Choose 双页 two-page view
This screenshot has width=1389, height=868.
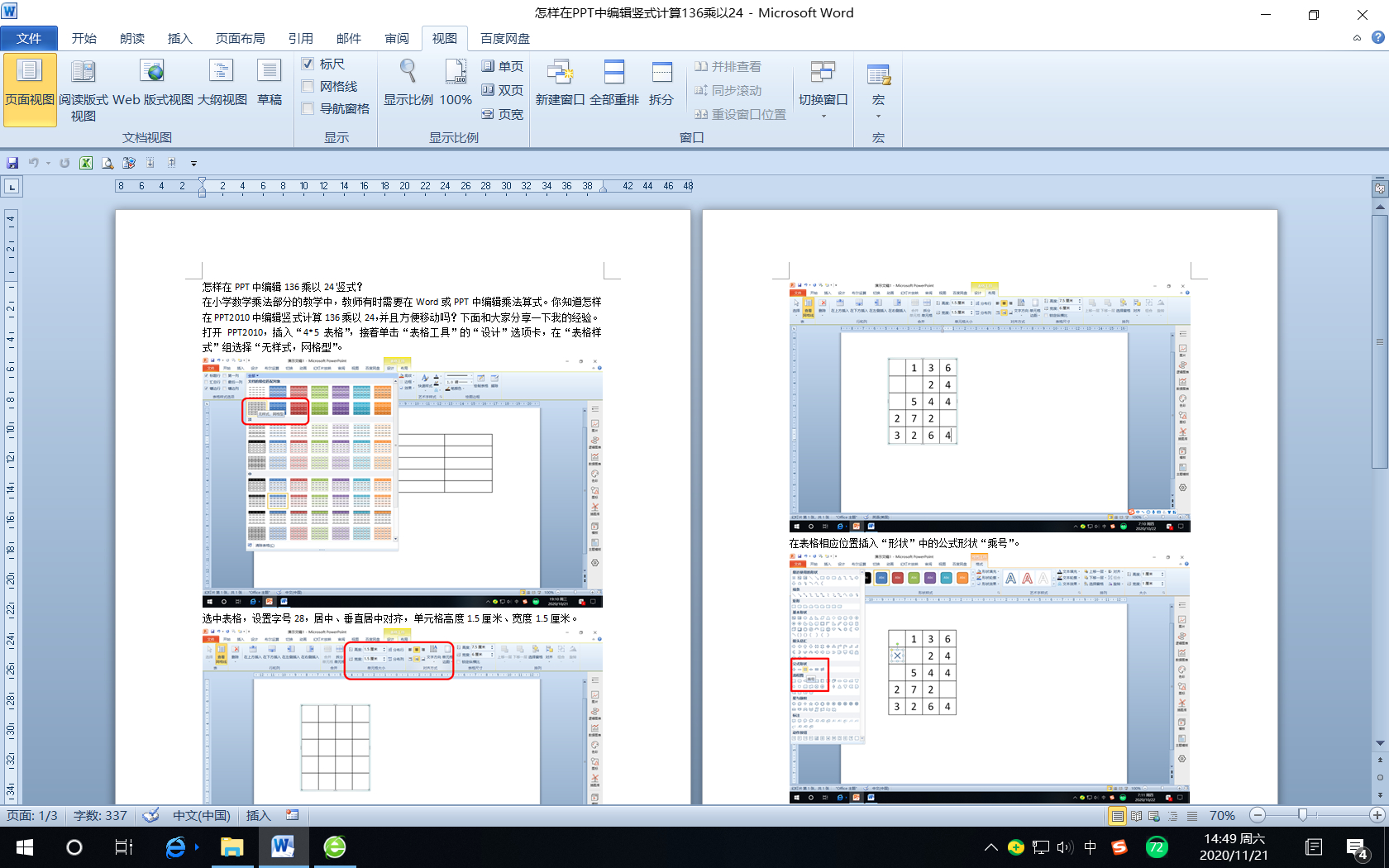click(503, 90)
